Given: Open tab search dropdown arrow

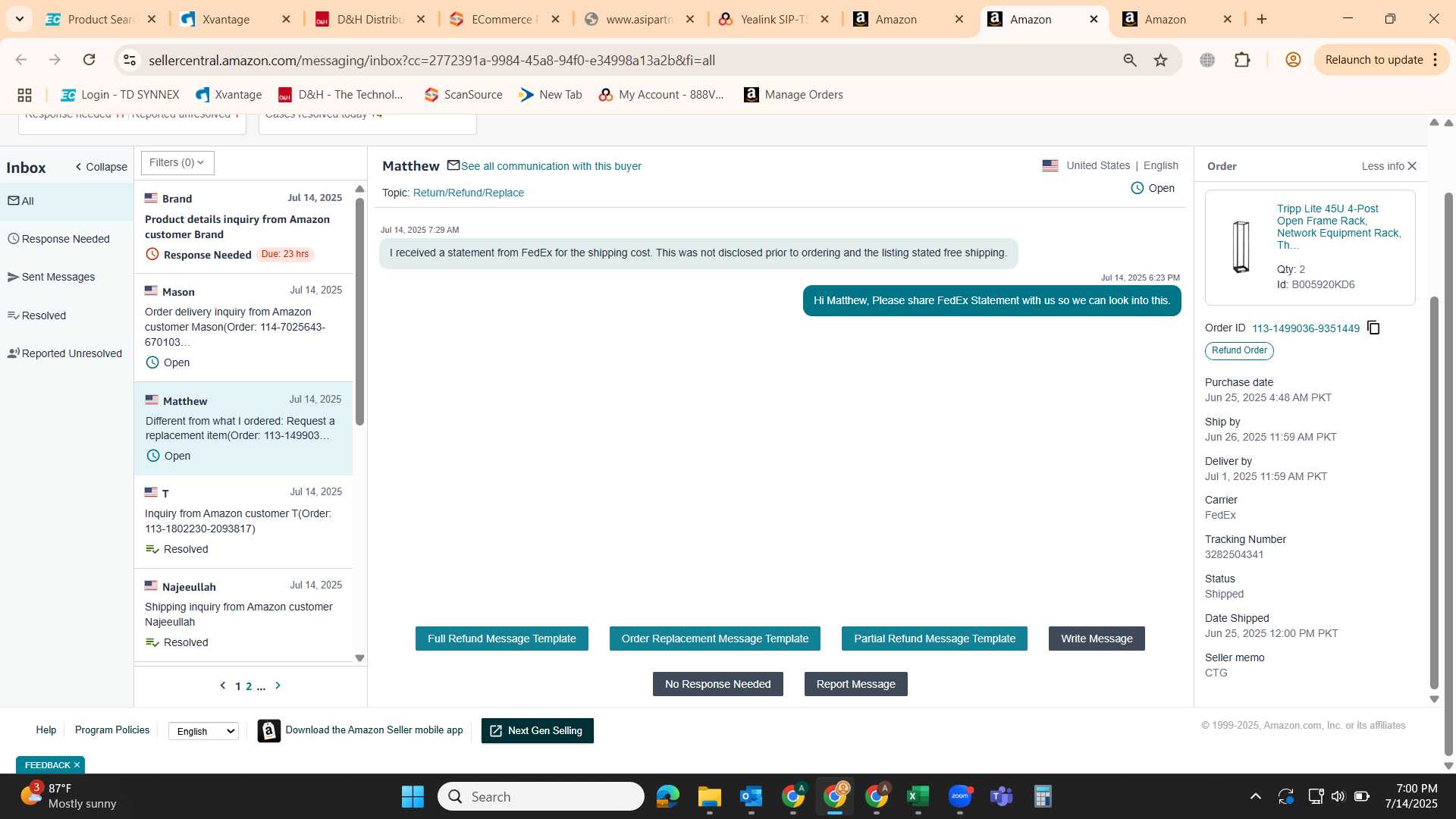Looking at the screenshot, I should (x=19, y=19).
